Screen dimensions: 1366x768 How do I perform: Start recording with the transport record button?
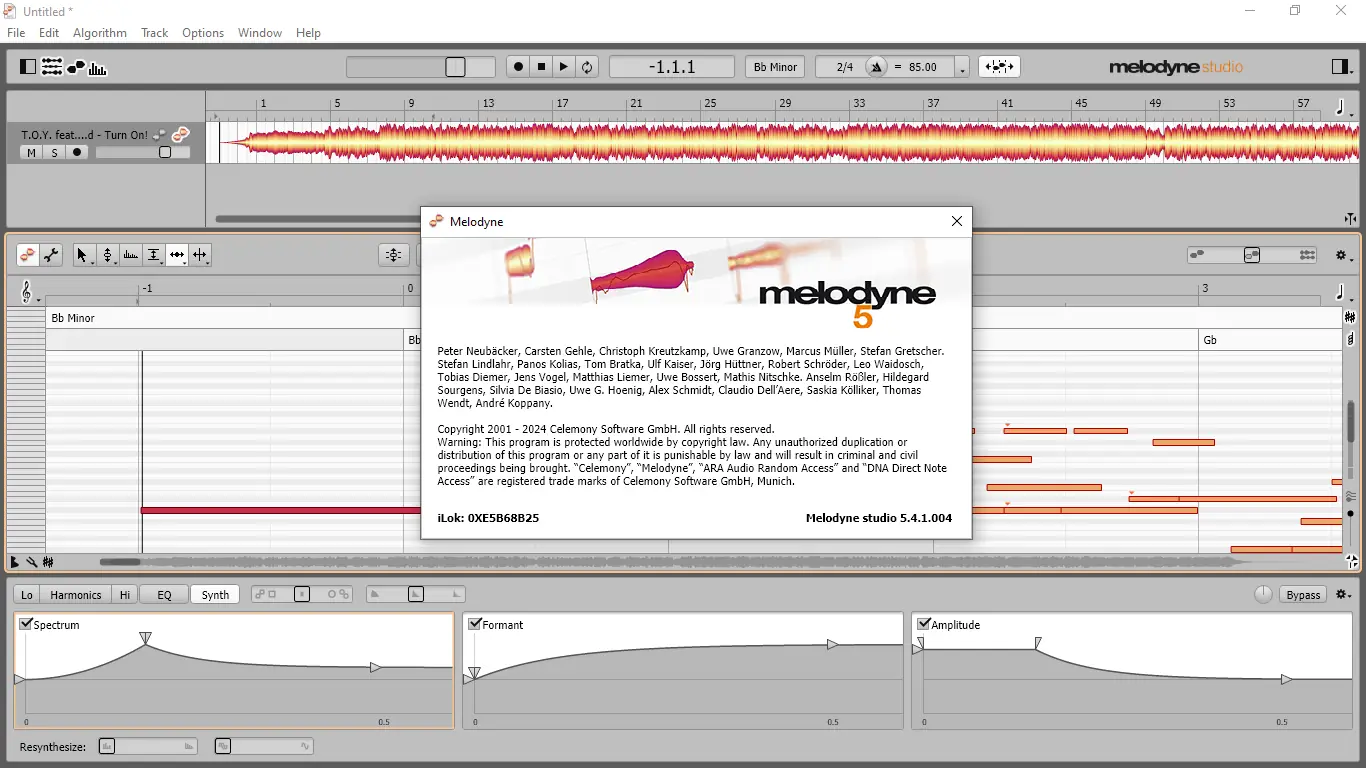518,67
